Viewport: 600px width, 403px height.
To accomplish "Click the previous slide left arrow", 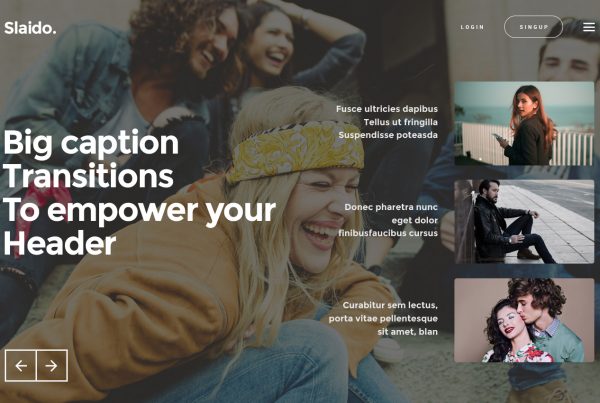I will 21,365.
